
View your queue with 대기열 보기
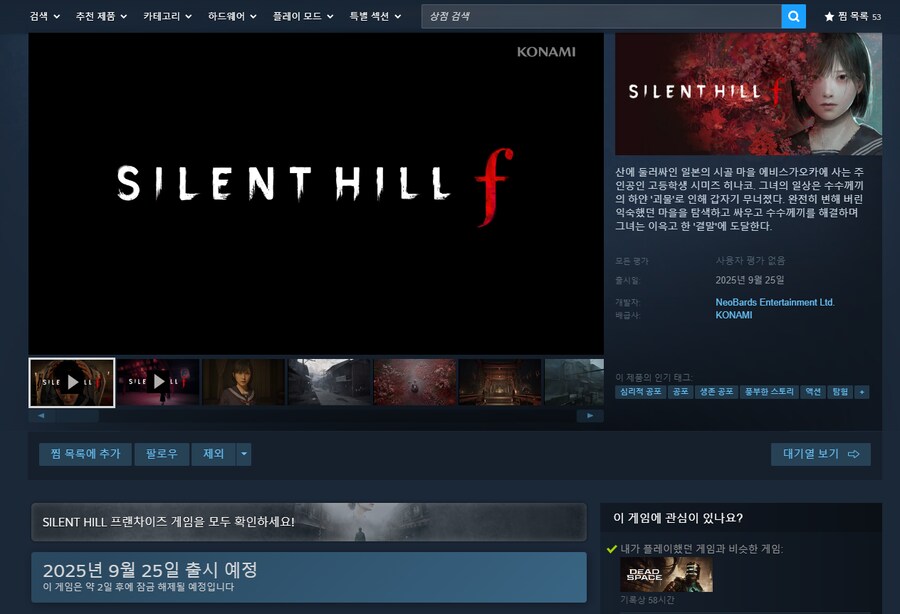point(820,454)
